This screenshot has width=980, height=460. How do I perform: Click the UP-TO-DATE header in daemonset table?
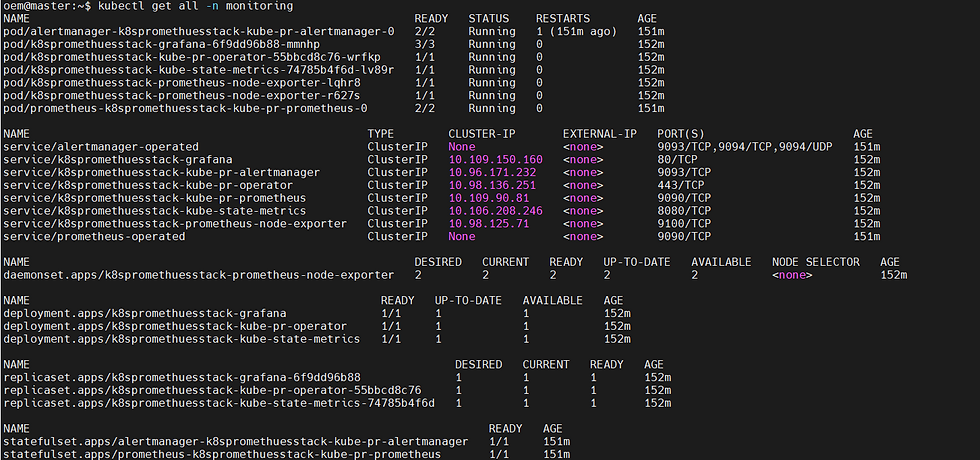(637, 262)
